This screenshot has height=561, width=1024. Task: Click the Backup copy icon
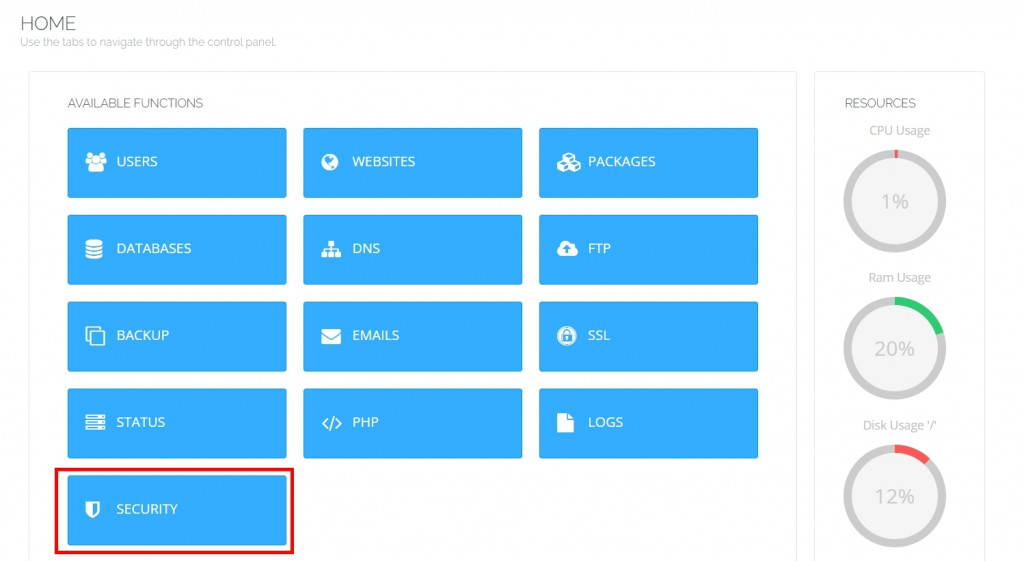click(x=95, y=336)
